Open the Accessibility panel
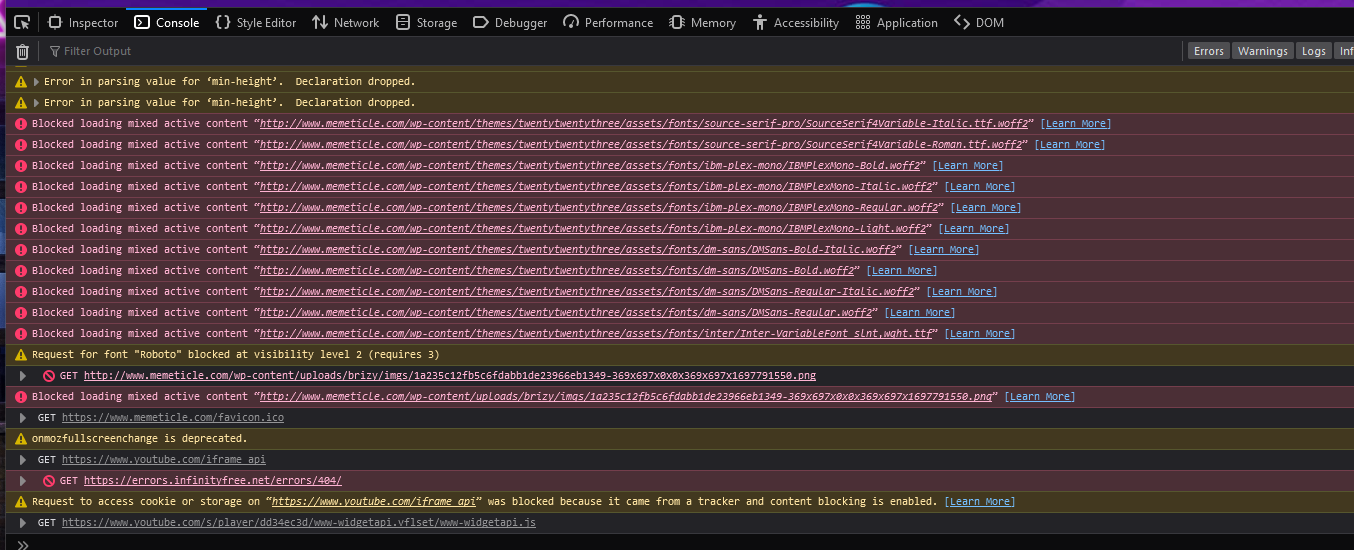Screen dimensions: 1354x550 (795, 22)
